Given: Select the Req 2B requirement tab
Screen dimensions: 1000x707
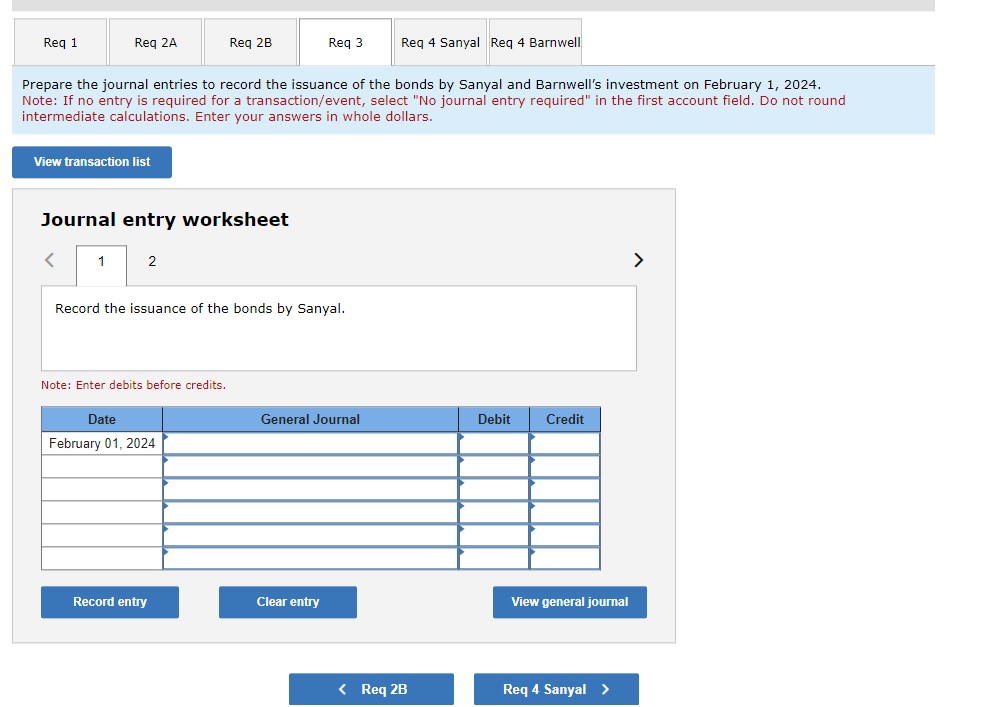Looking at the screenshot, I should pos(250,42).
